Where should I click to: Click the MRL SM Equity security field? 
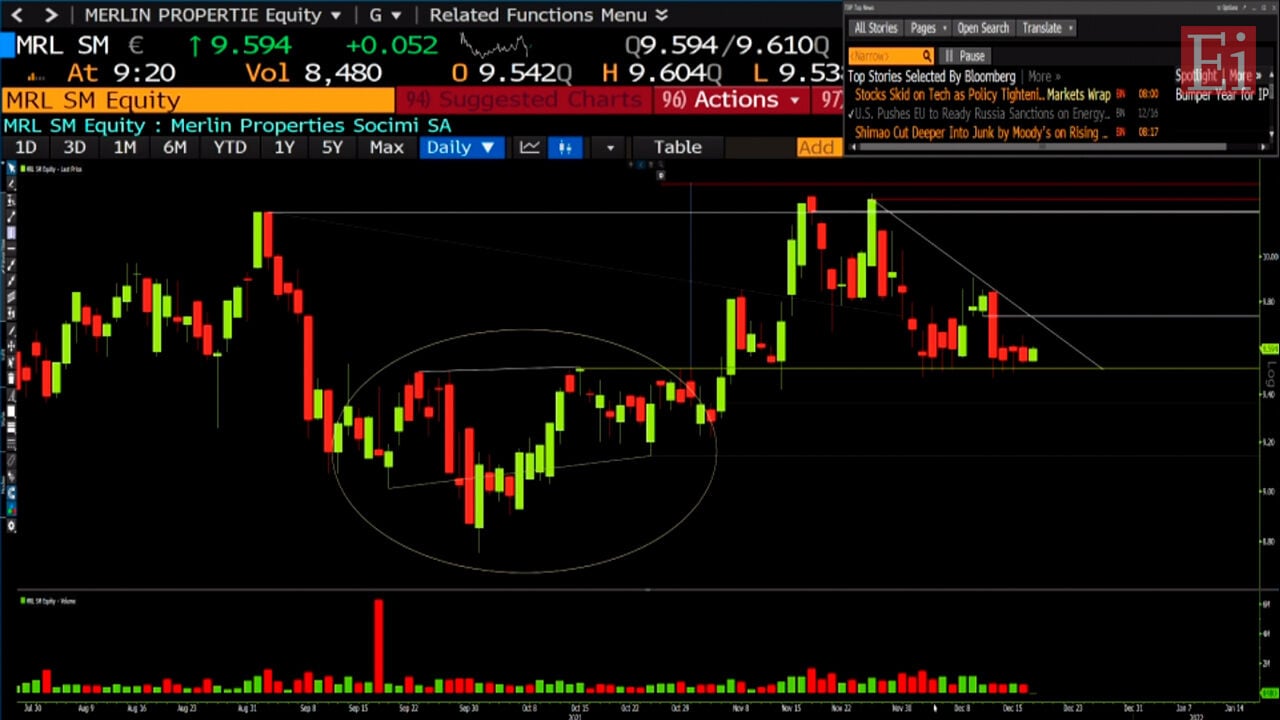point(198,100)
